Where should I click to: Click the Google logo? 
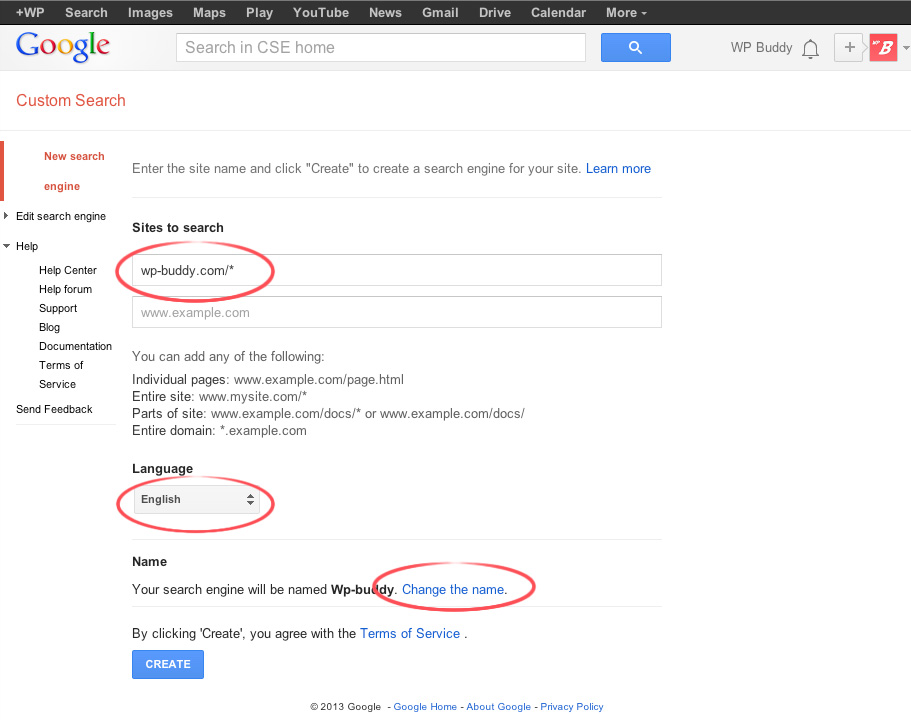62,47
